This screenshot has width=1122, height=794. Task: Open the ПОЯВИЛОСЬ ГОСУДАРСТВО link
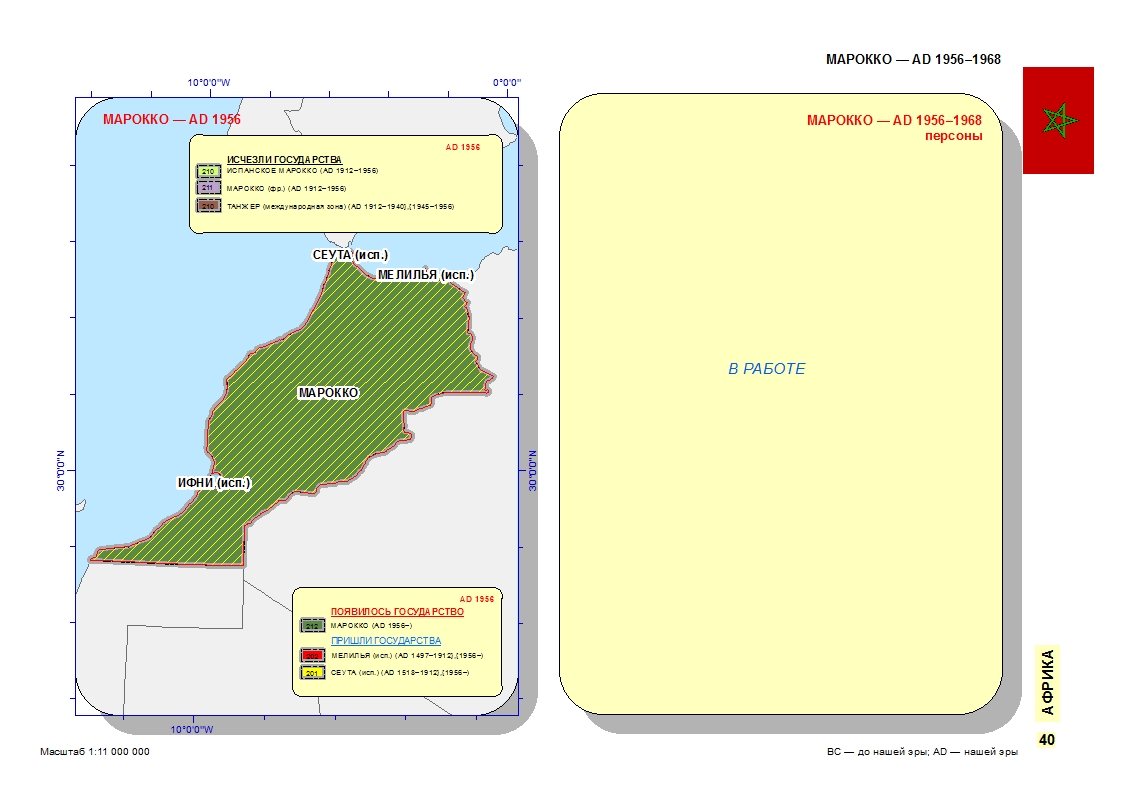397,612
